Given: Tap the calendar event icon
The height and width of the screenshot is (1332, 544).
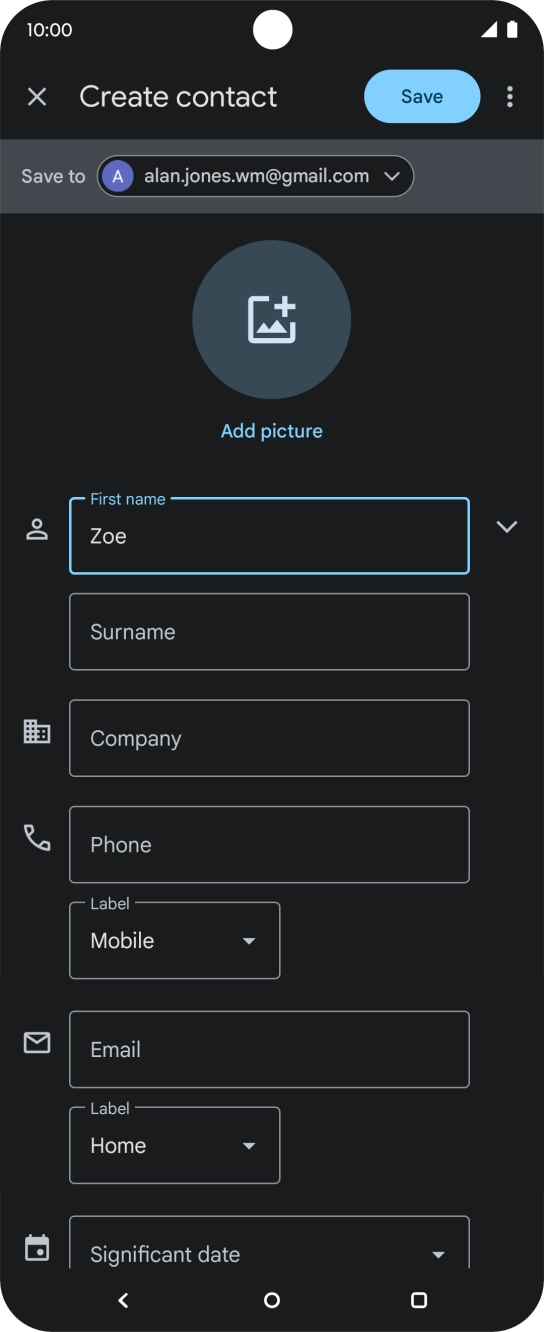Looking at the screenshot, I should tap(37, 1248).
